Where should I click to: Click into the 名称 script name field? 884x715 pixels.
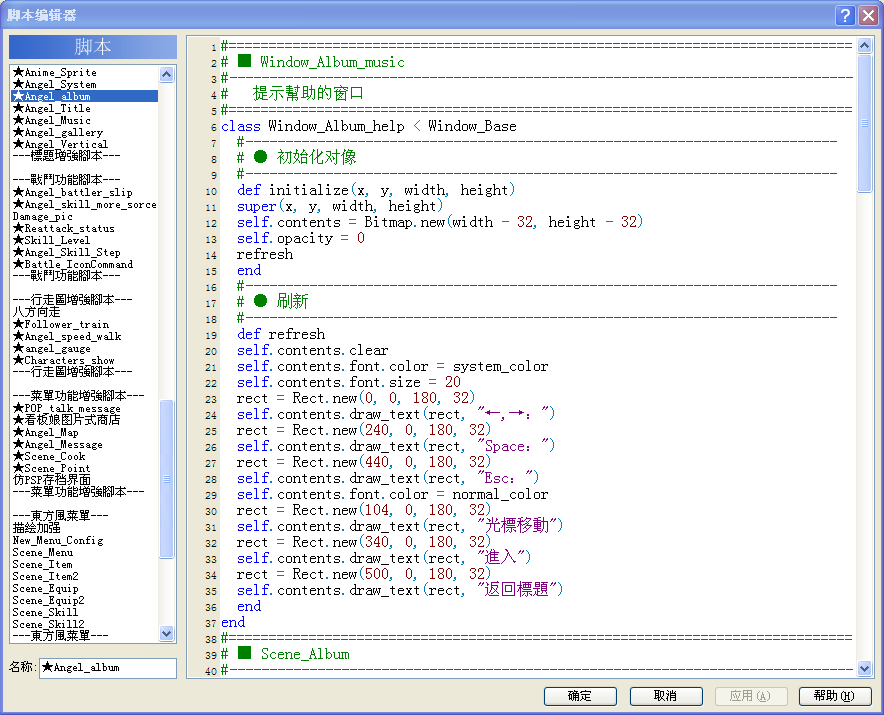pos(108,668)
